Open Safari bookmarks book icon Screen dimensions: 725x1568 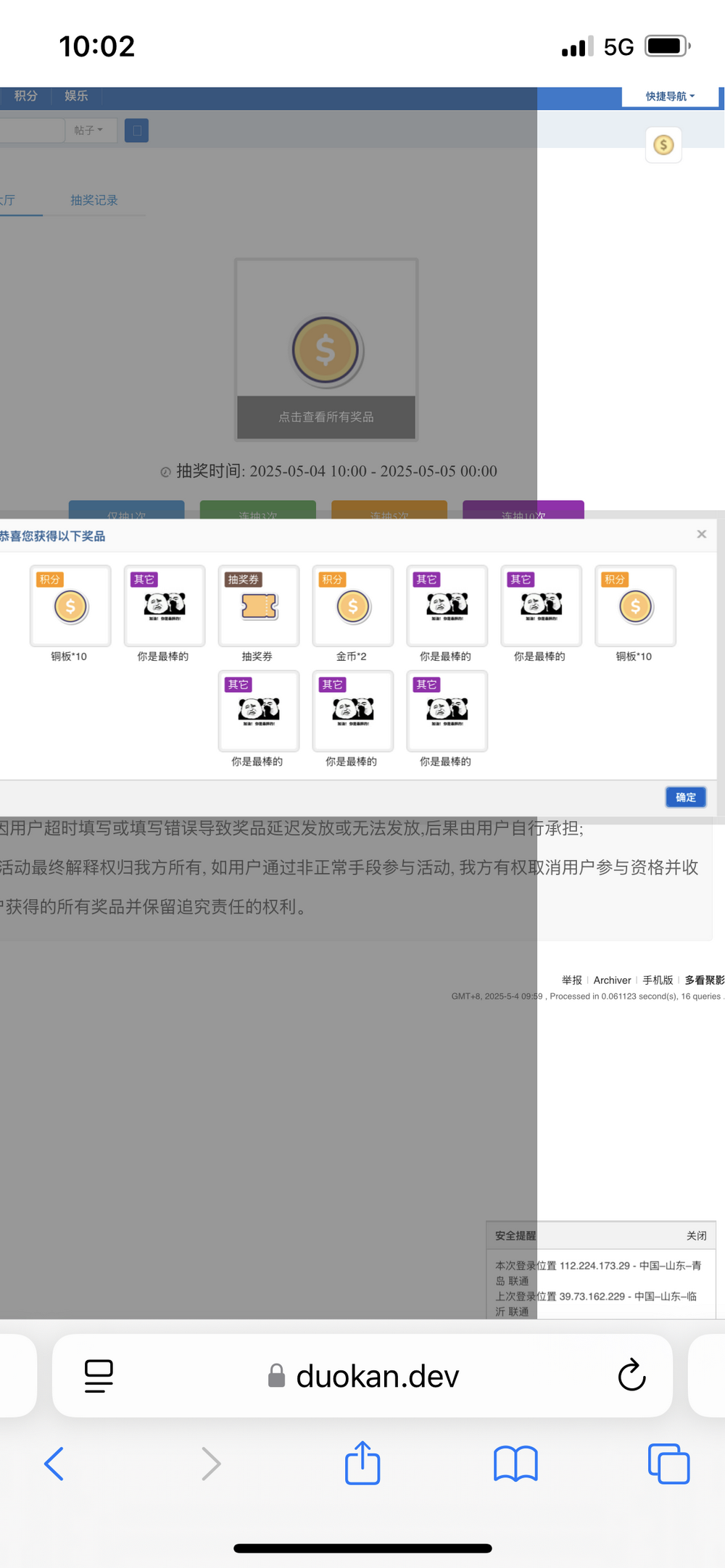point(515,1464)
